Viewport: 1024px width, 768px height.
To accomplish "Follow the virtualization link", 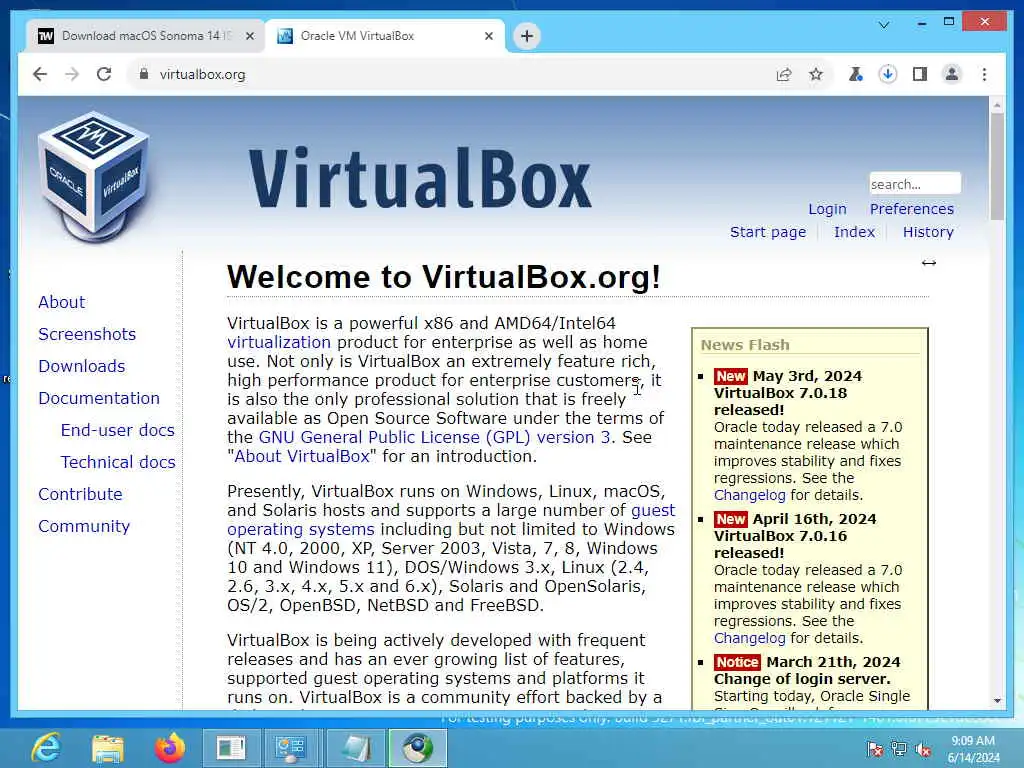I will [x=279, y=342].
